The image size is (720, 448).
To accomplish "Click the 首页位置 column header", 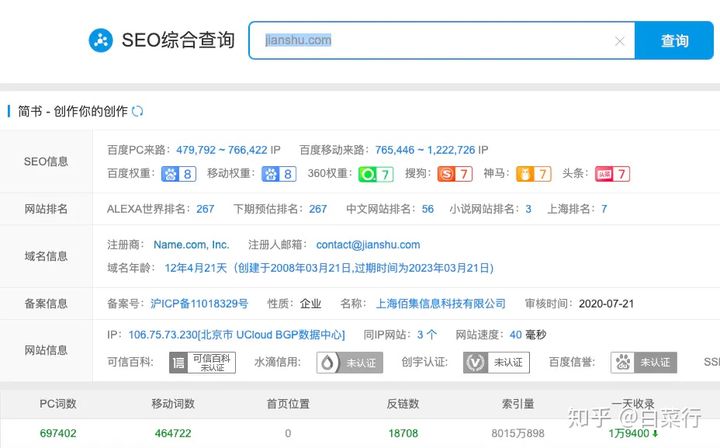I will [x=288, y=403].
